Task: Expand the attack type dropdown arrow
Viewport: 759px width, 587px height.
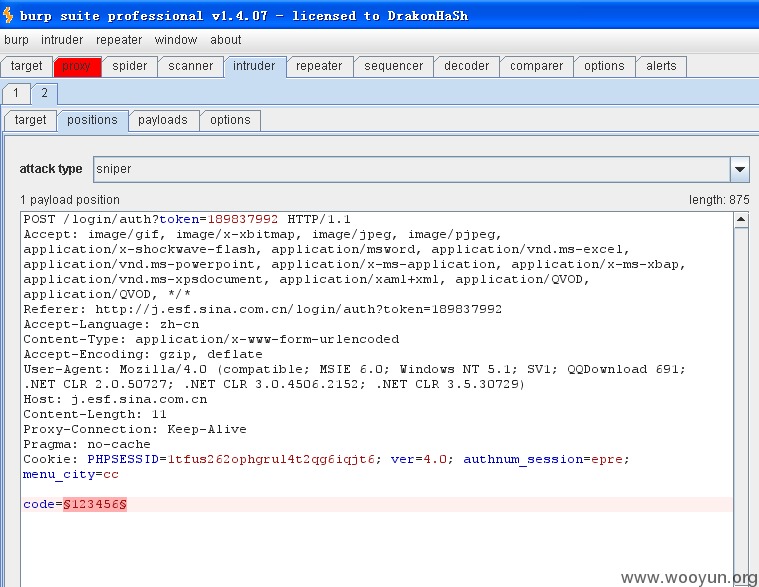Action: (x=740, y=169)
